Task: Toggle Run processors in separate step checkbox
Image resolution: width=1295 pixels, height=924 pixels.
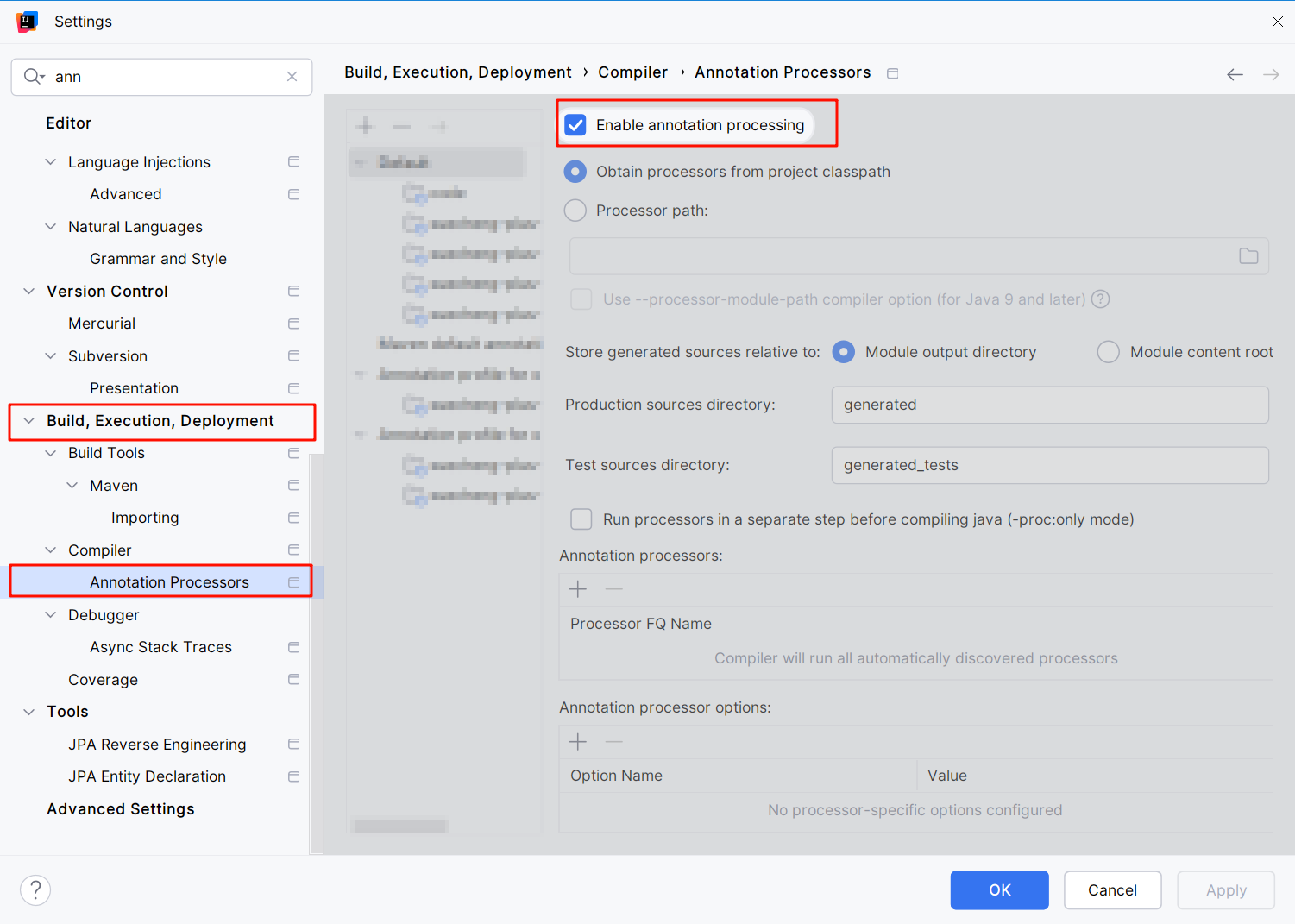Action: 581,519
